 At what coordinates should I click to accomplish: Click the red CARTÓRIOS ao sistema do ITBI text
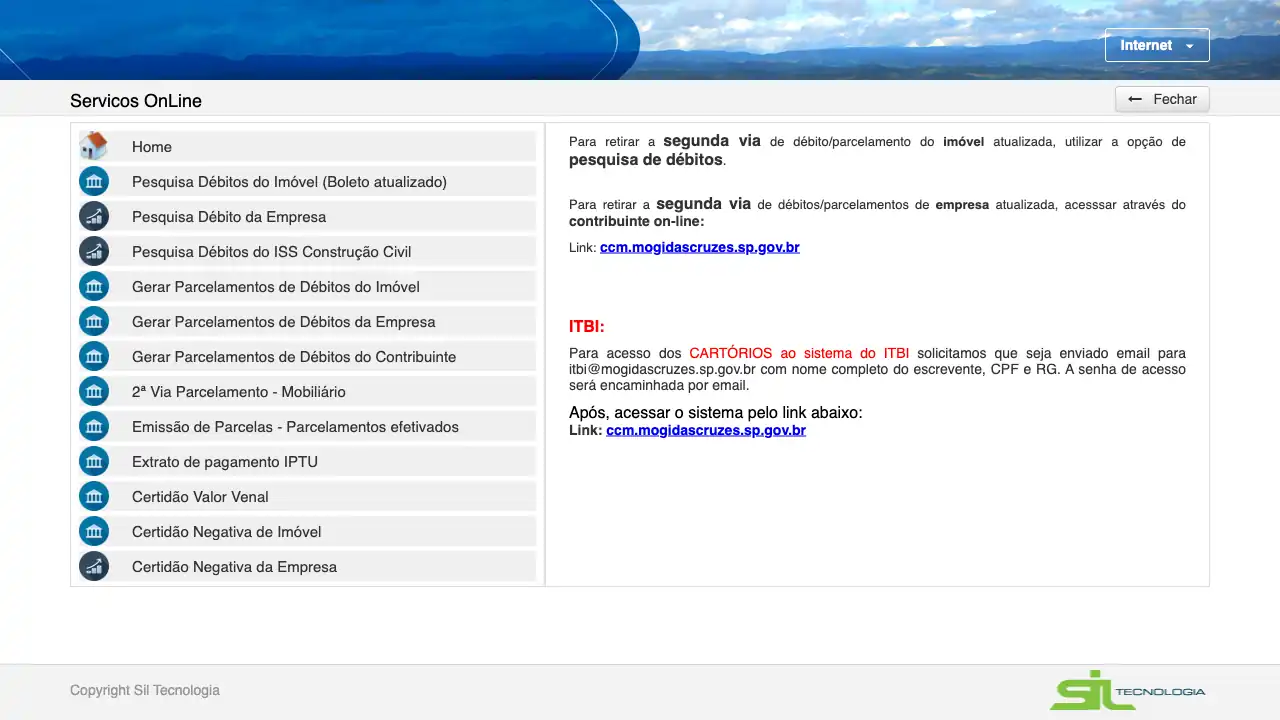799,353
